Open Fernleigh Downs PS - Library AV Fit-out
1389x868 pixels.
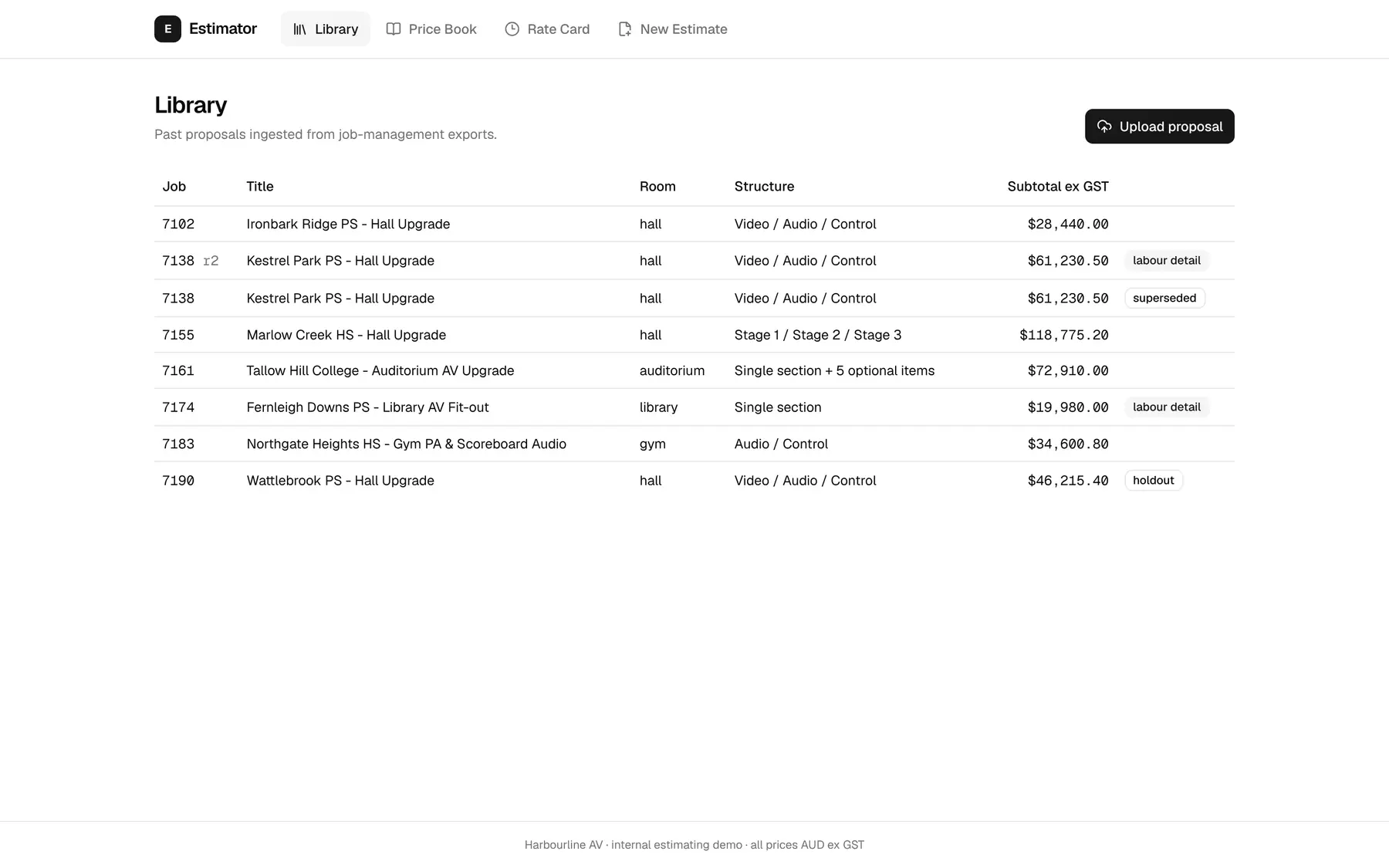pos(367,407)
